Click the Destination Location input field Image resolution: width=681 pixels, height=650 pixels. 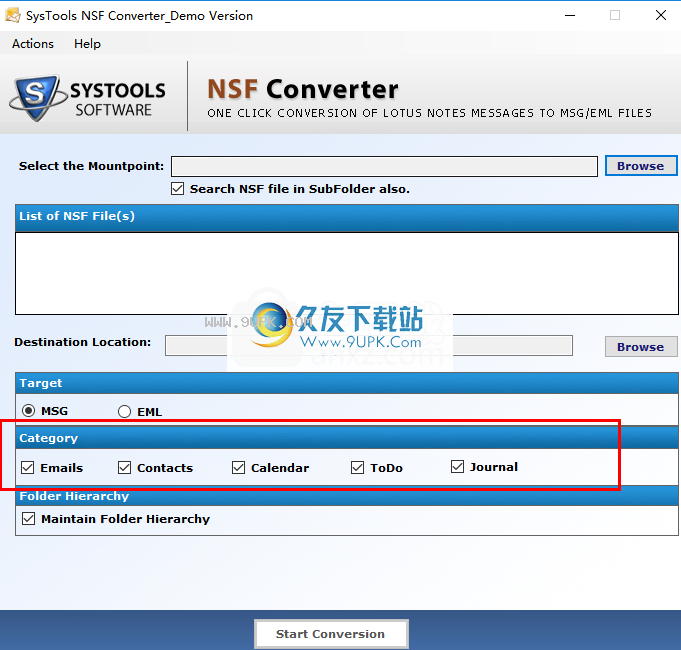point(369,346)
